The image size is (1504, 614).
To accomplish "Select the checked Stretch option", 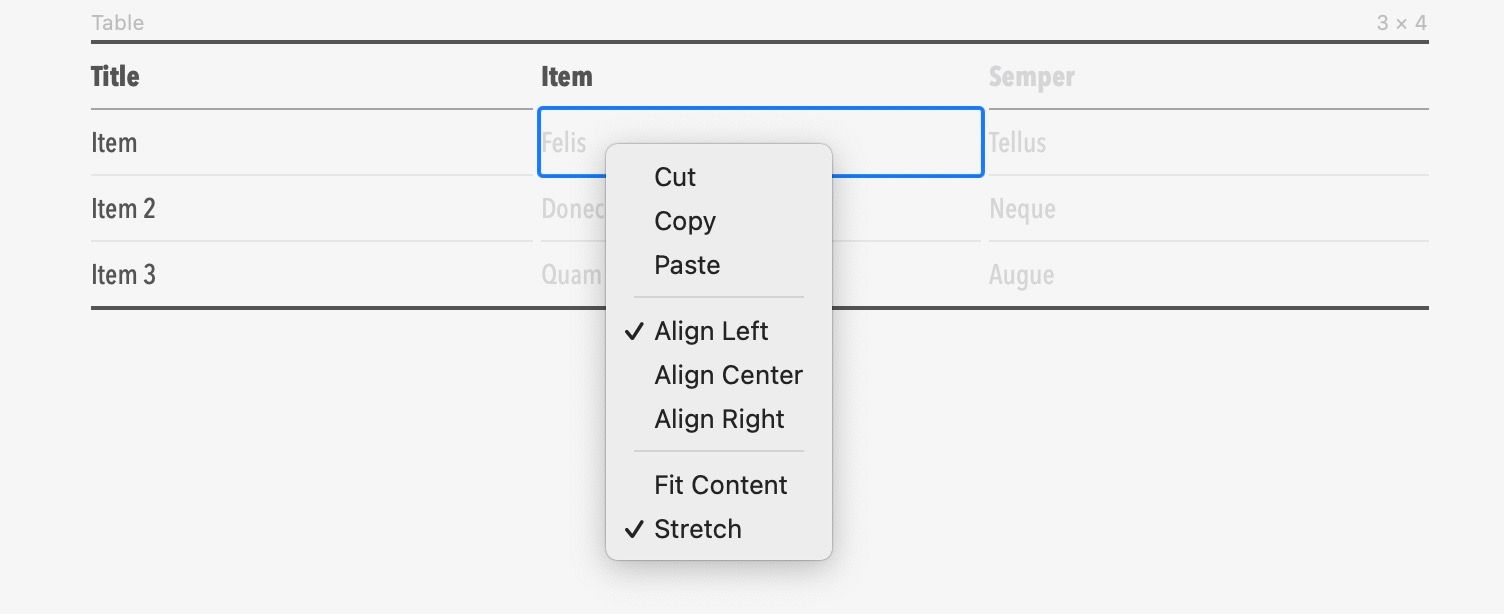I will [x=698, y=529].
